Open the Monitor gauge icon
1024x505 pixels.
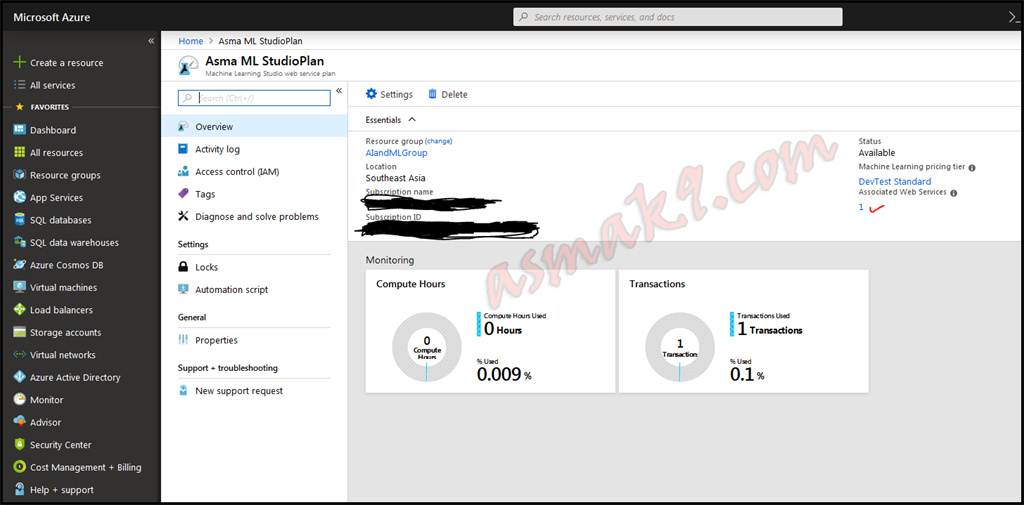(19, 400)
